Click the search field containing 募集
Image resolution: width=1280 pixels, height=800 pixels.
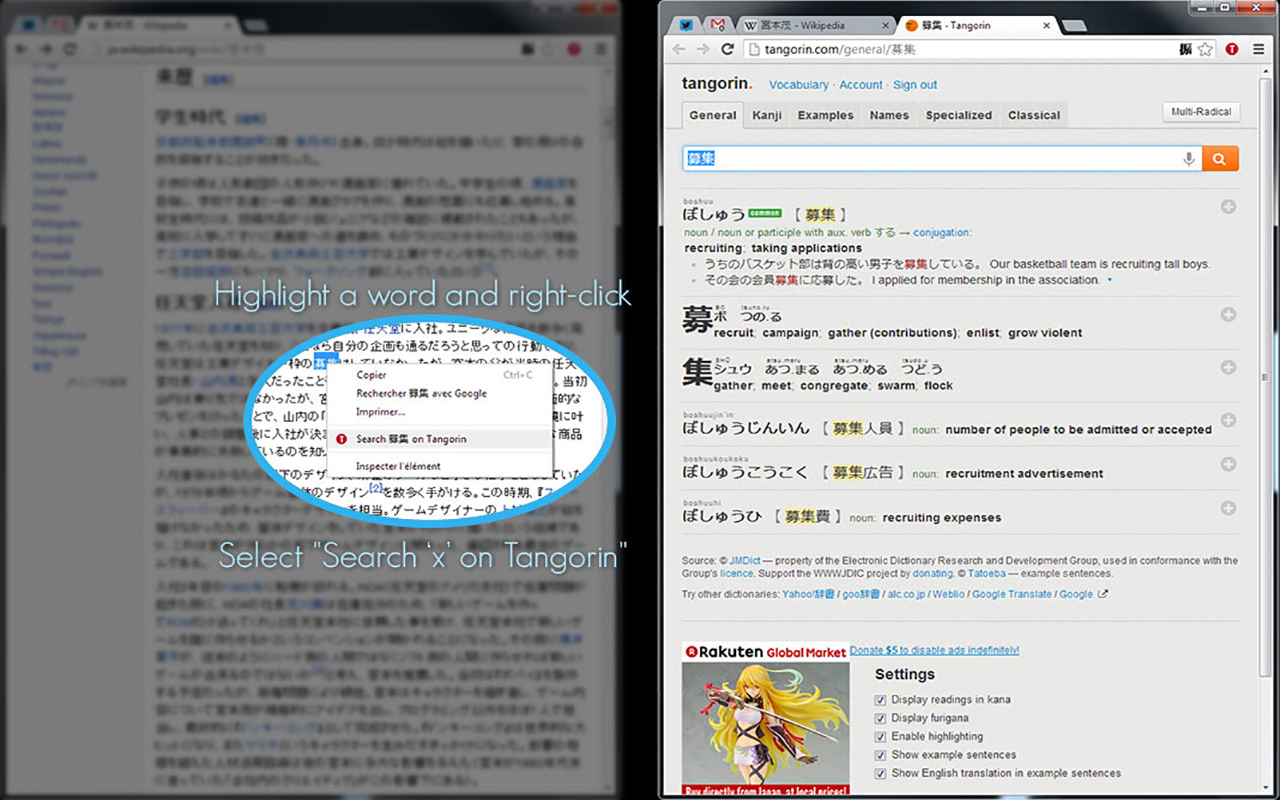940,159
